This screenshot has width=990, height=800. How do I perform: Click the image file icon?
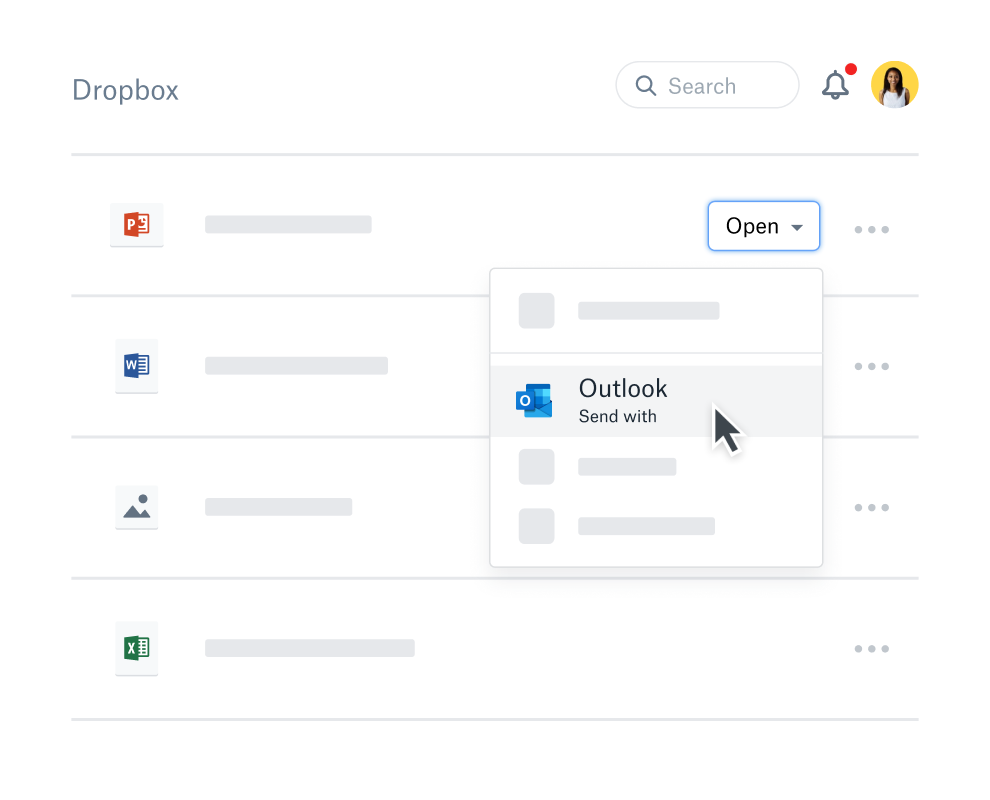(x=136, y=507)
